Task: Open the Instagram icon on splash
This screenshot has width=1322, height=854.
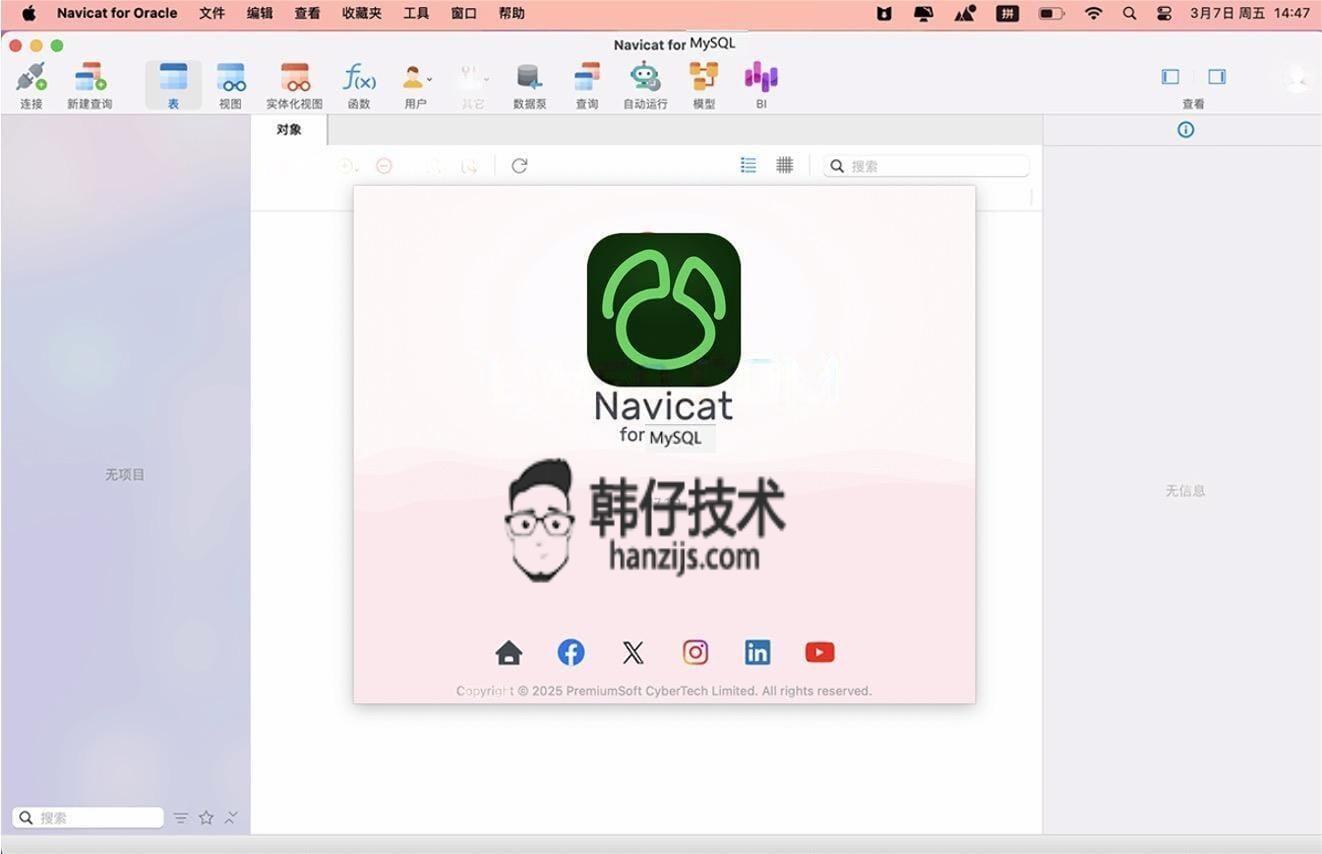Action: [695, 652]
